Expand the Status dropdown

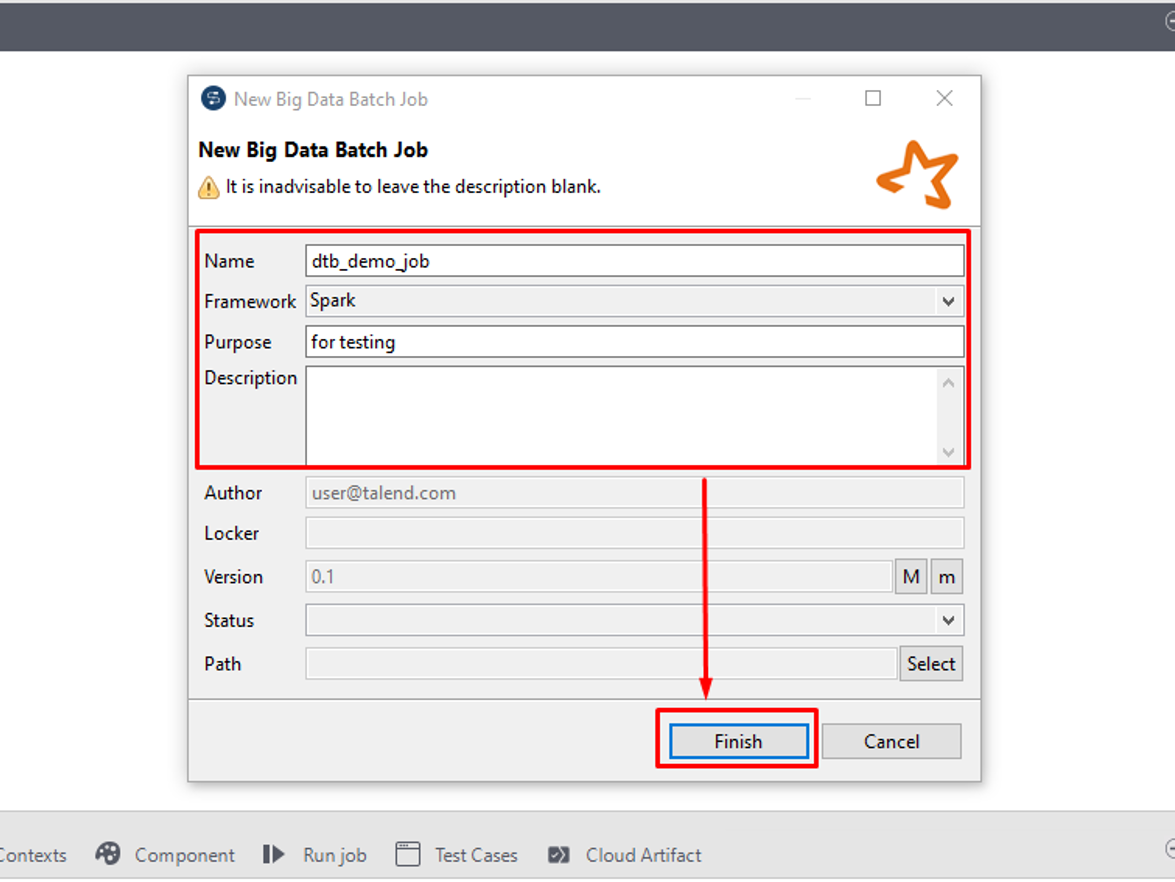point(634,620)
